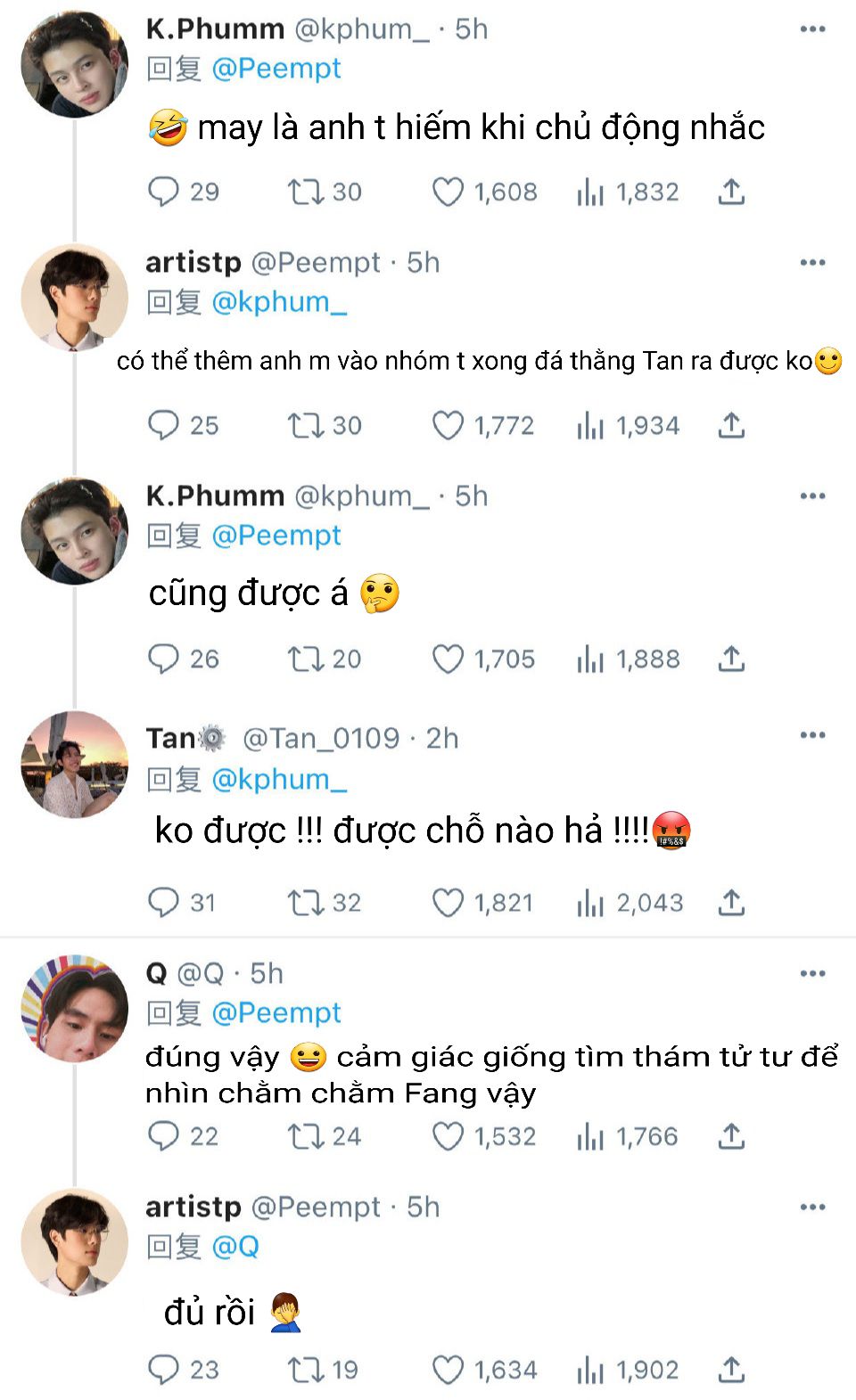The image size is (856, 1400).
Task: Reply to K.Phumm's 'cũng được á' tweet
Action: coord(163,659)
